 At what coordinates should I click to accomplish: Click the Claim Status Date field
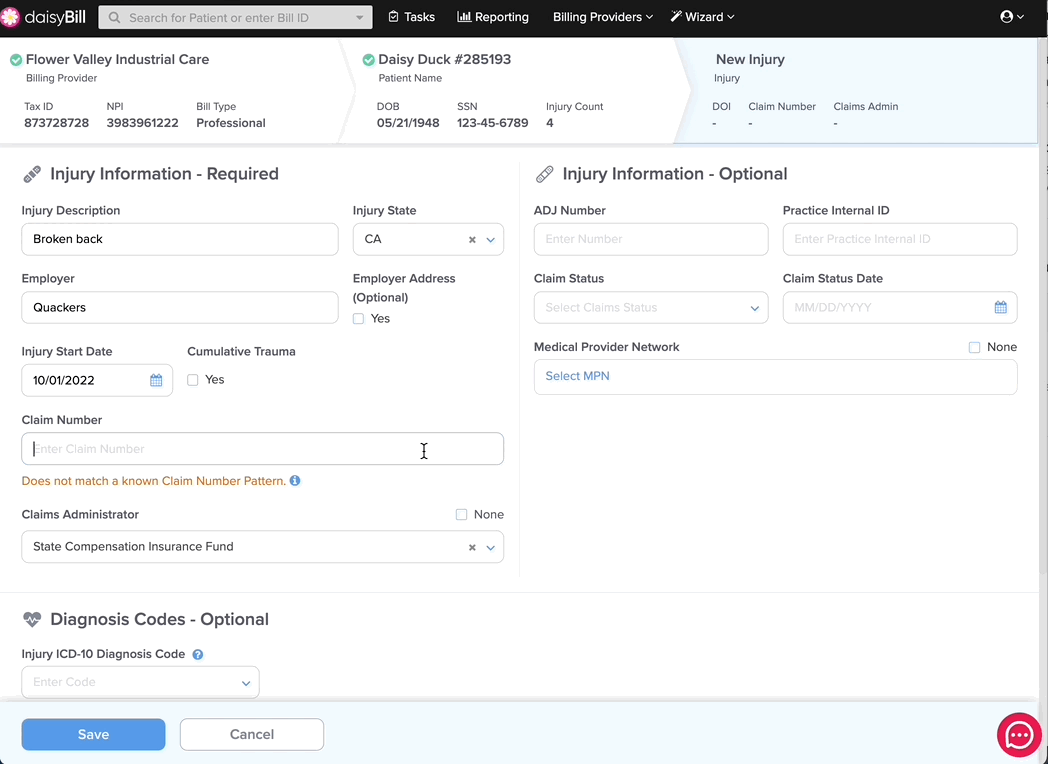coord(900,307)
